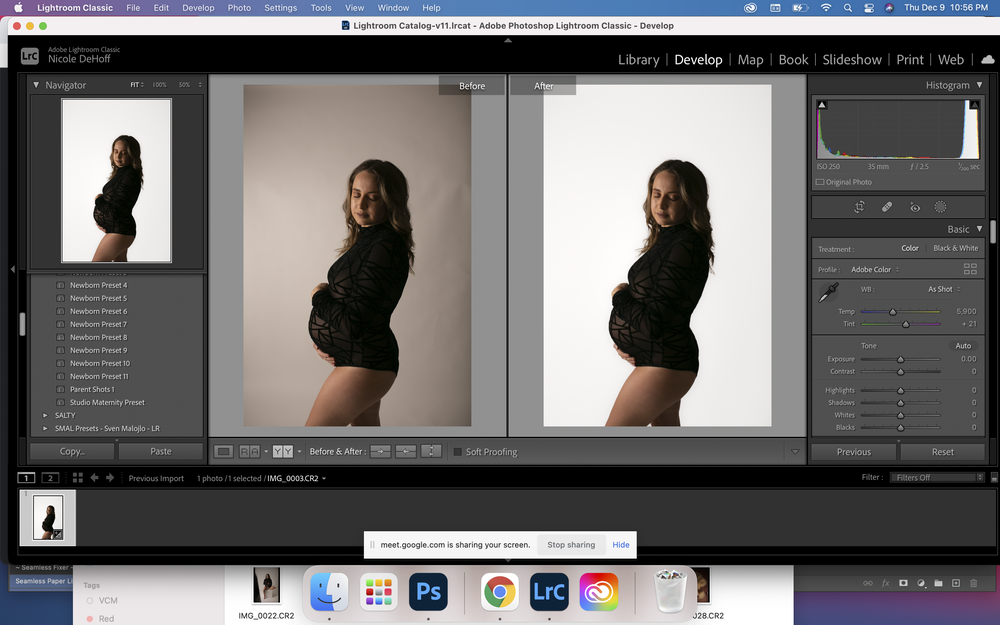Switch to the Print module
The width and height of the screenshot is (1000, 625).
click(x=910, y=59)
